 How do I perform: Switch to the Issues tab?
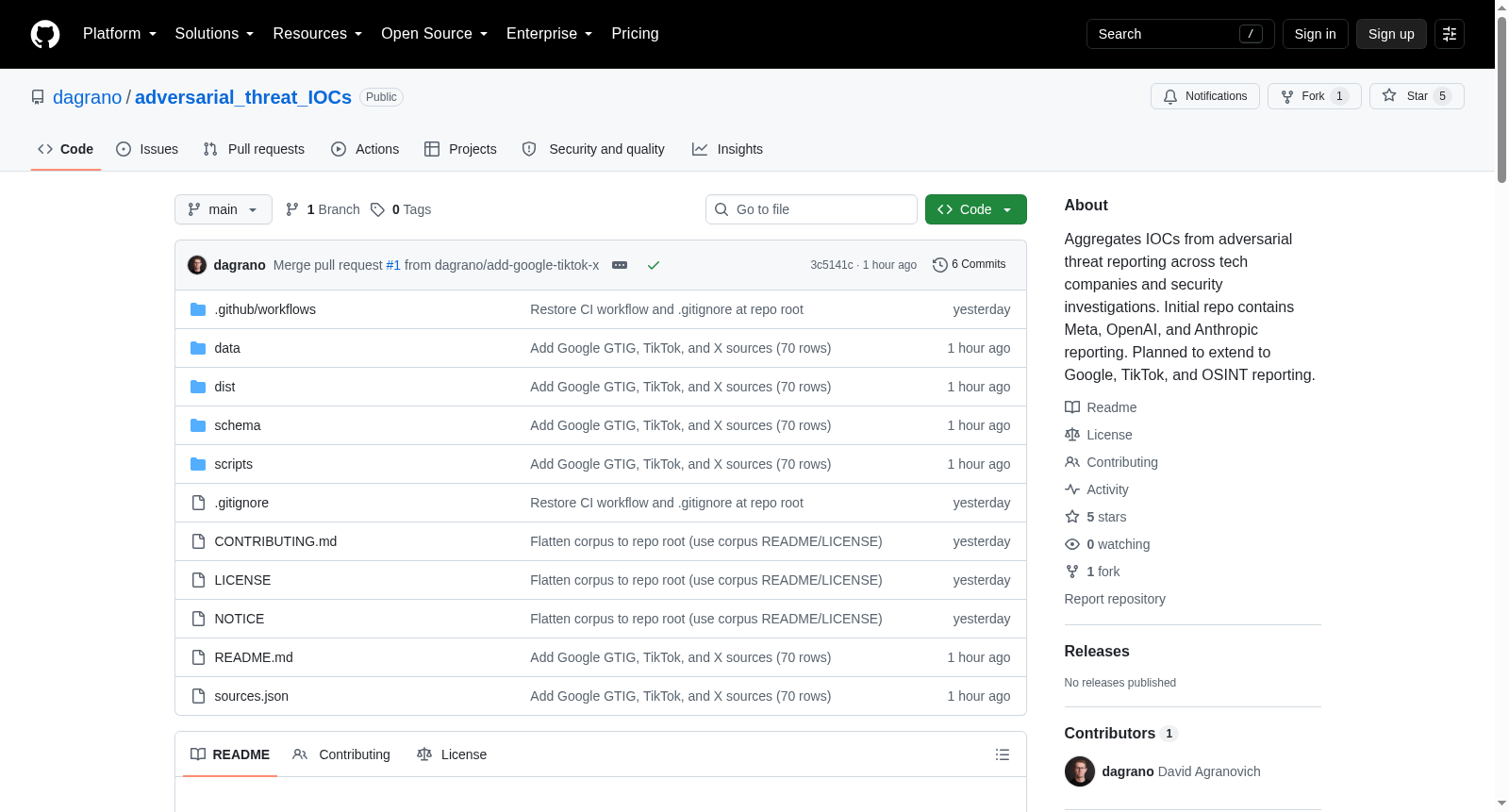(147, 149)
